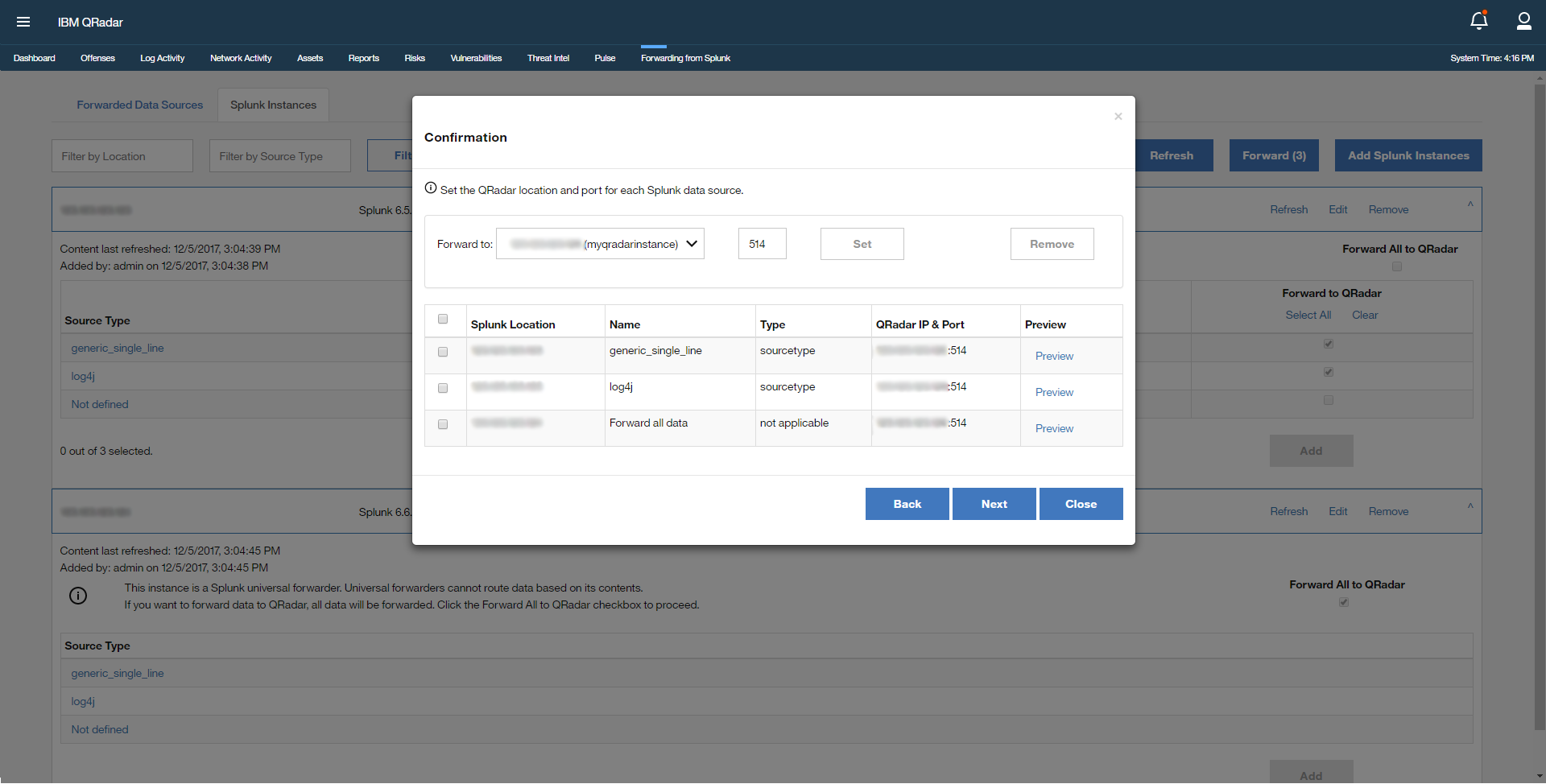
Task: Select the Splunk Instances tab
Action: (274, 105)
